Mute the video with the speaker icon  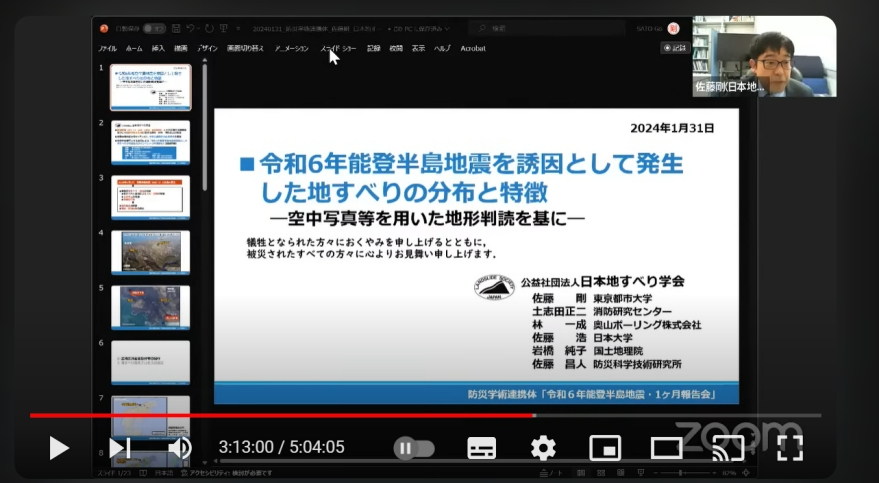click(x=179, y=448)
